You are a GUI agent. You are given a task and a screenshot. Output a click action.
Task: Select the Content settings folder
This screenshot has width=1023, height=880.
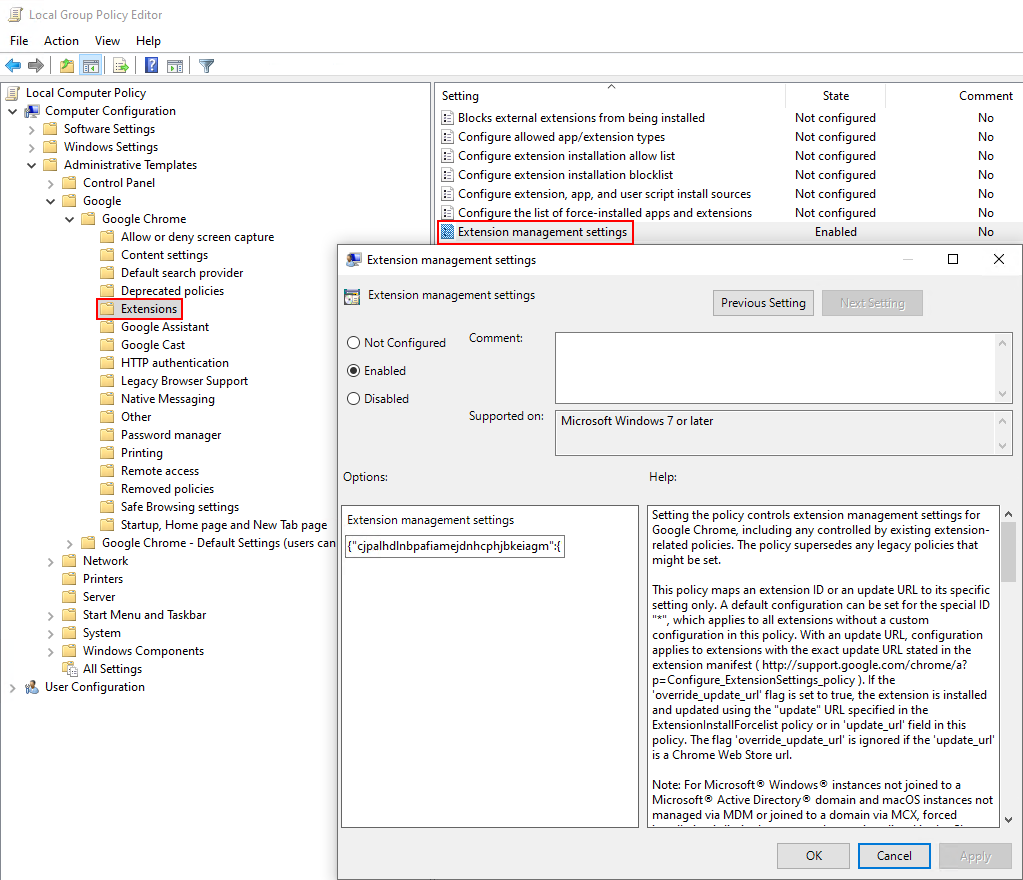click(x=164, y=255)
